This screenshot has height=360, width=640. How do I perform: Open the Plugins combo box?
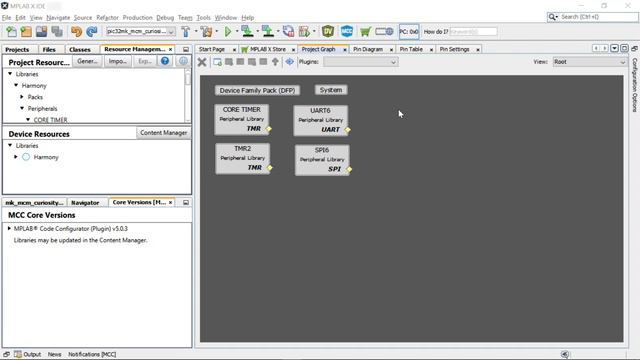360,62
